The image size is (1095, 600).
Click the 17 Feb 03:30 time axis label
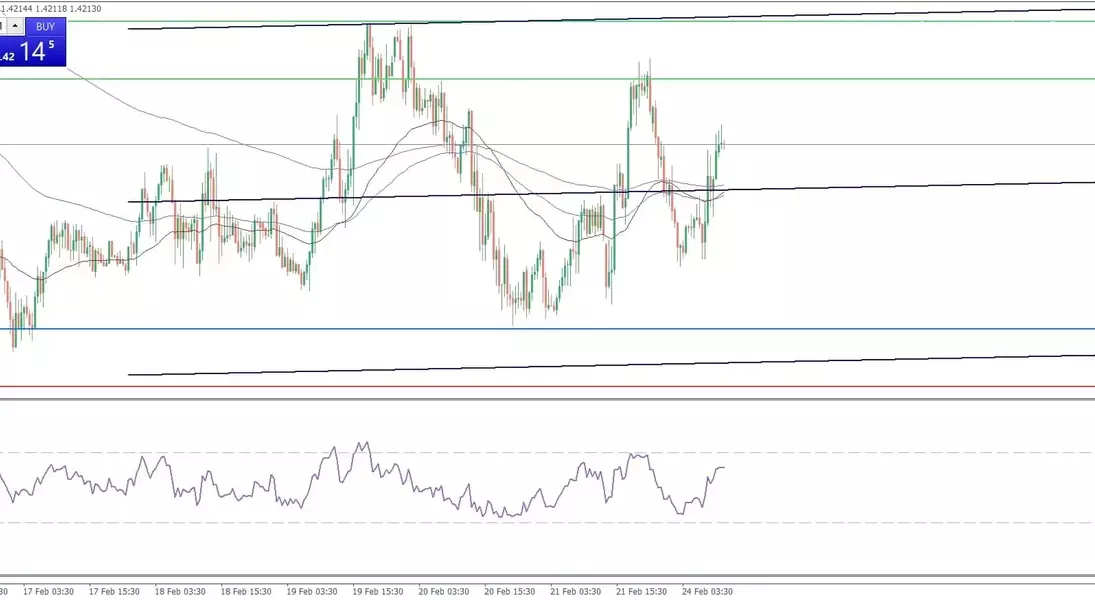pyautogui.click(x=49, y=592)
